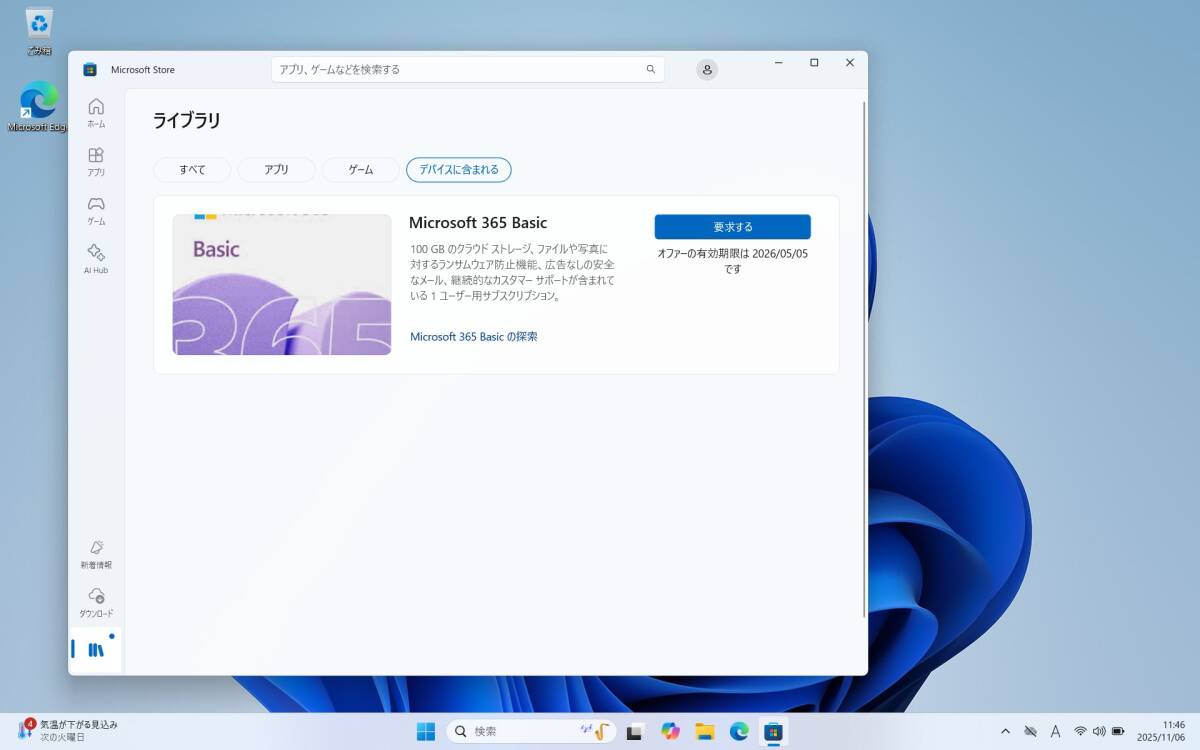Click the Microsoft 365 Basic thumbnail image
This screenshot has height=750, width=1200.
[x=282, y=285]
